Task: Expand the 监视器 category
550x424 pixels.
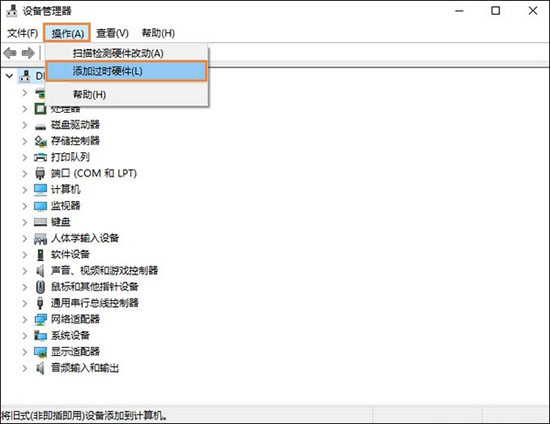Action: pos(25,206)
